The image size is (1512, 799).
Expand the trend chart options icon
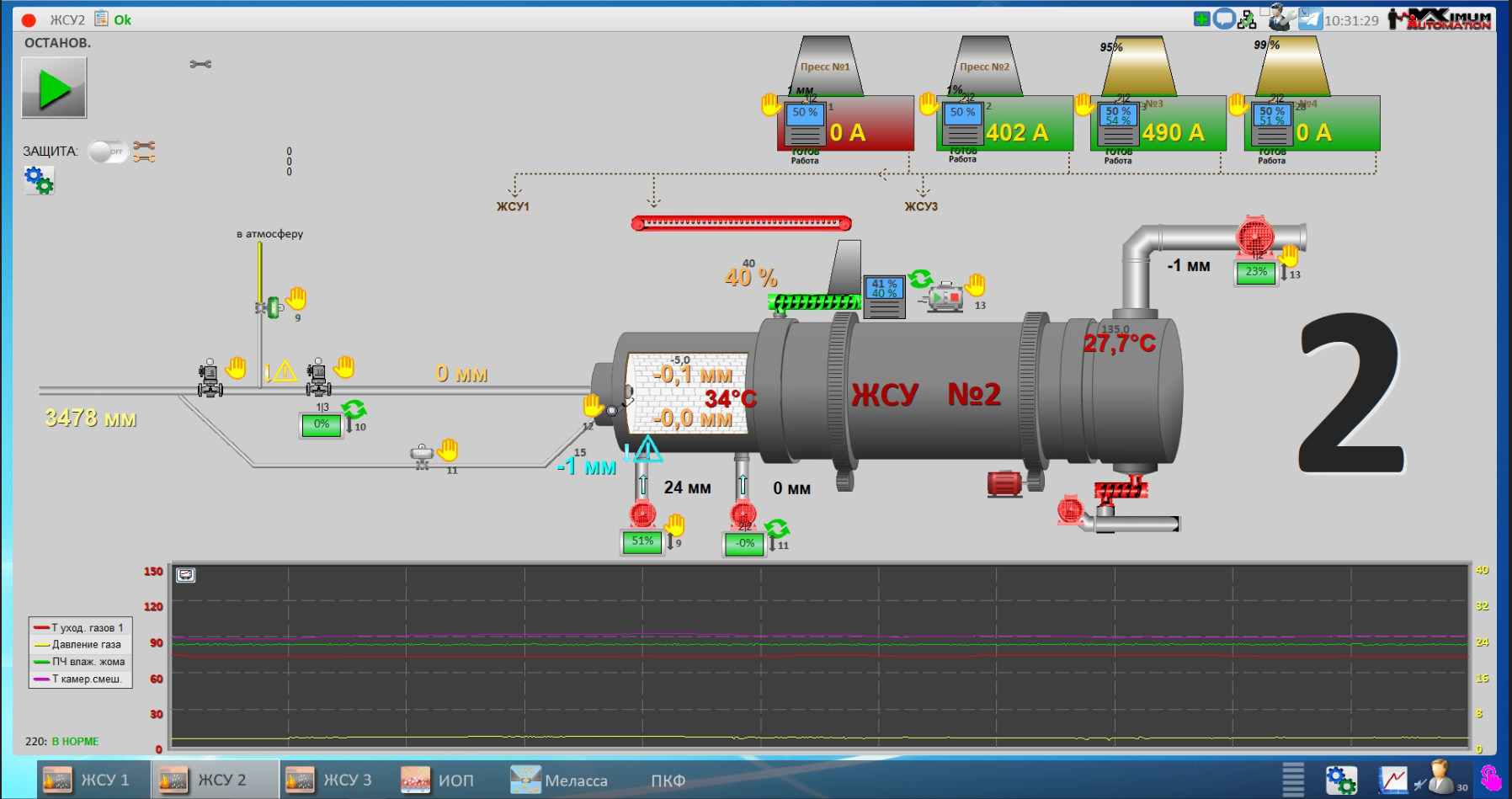[x=185, y=575]
